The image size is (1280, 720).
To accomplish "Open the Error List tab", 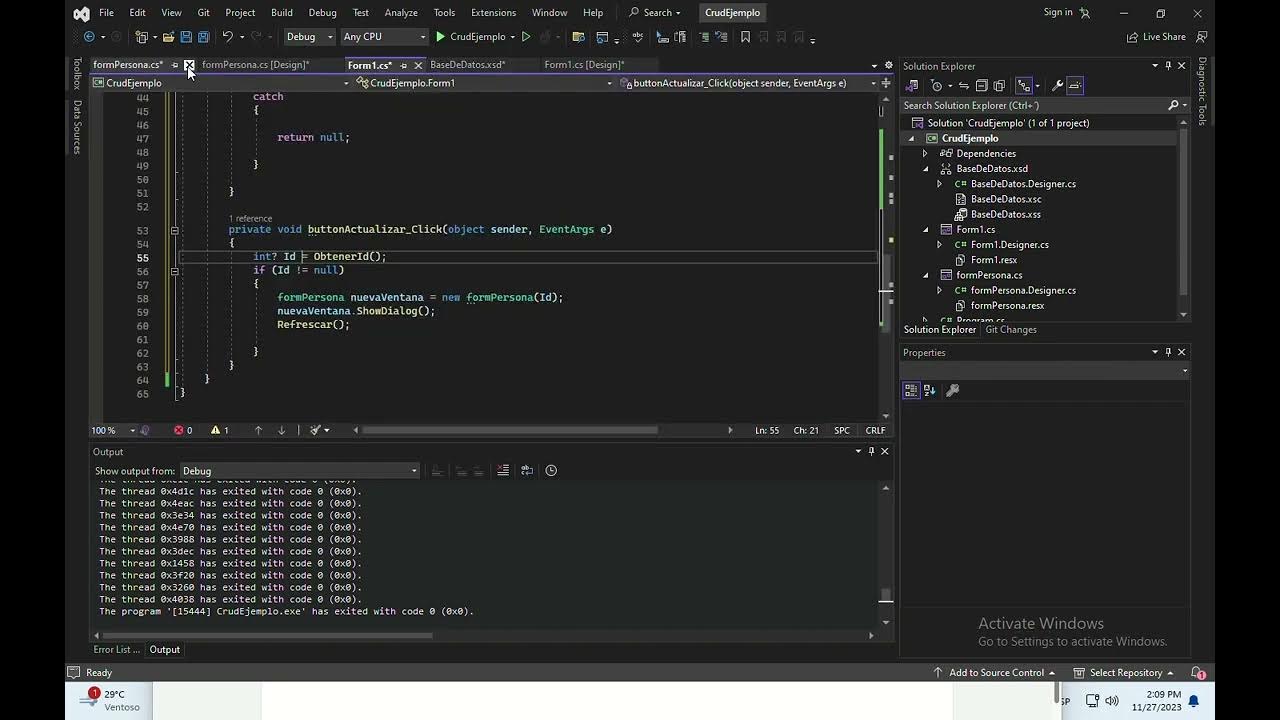I will [x=116, y=650].
